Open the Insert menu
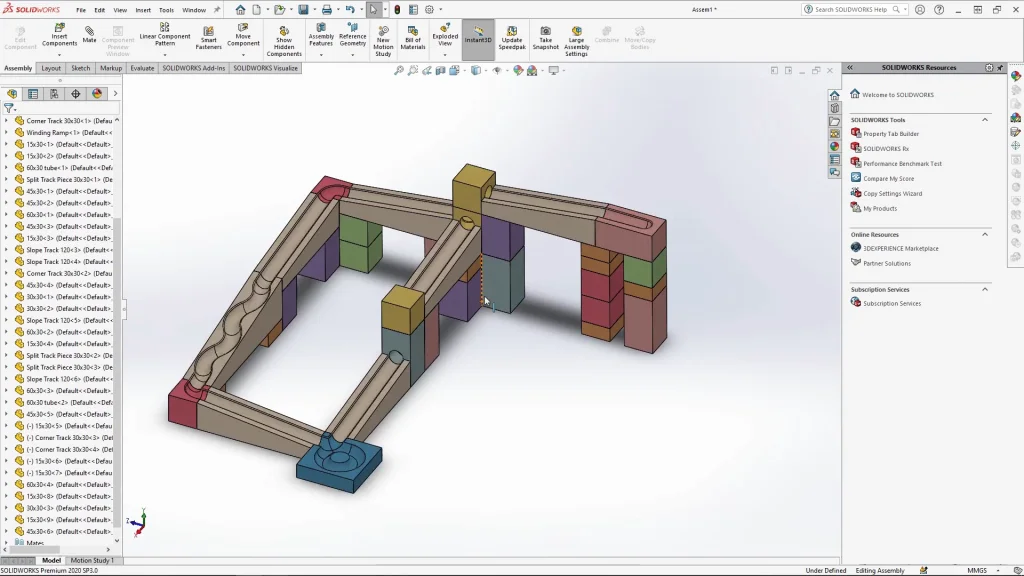 143,10
